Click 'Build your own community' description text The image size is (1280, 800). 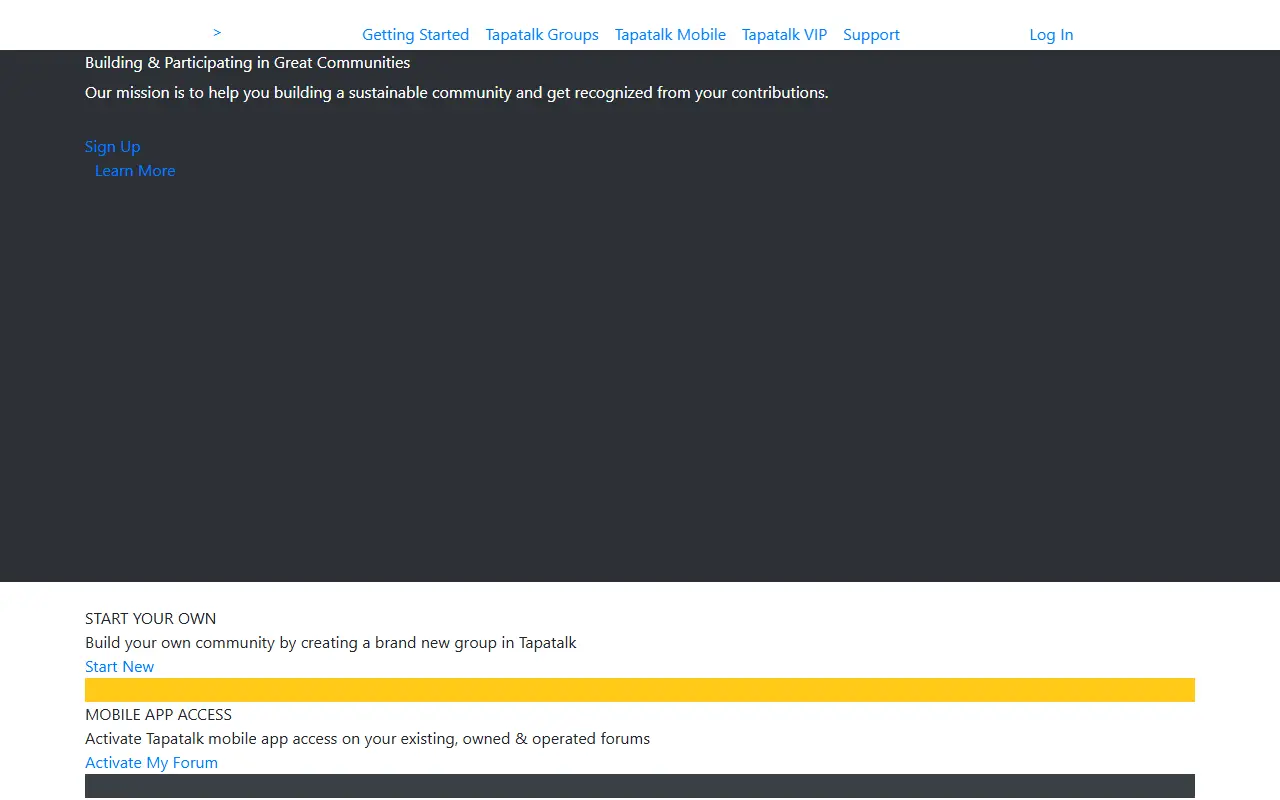[331, 643]
